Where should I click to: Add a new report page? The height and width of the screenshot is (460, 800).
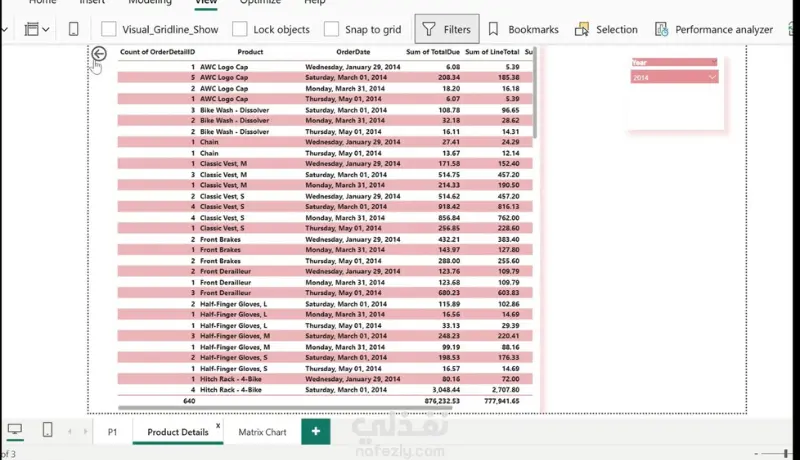(316, 431)
